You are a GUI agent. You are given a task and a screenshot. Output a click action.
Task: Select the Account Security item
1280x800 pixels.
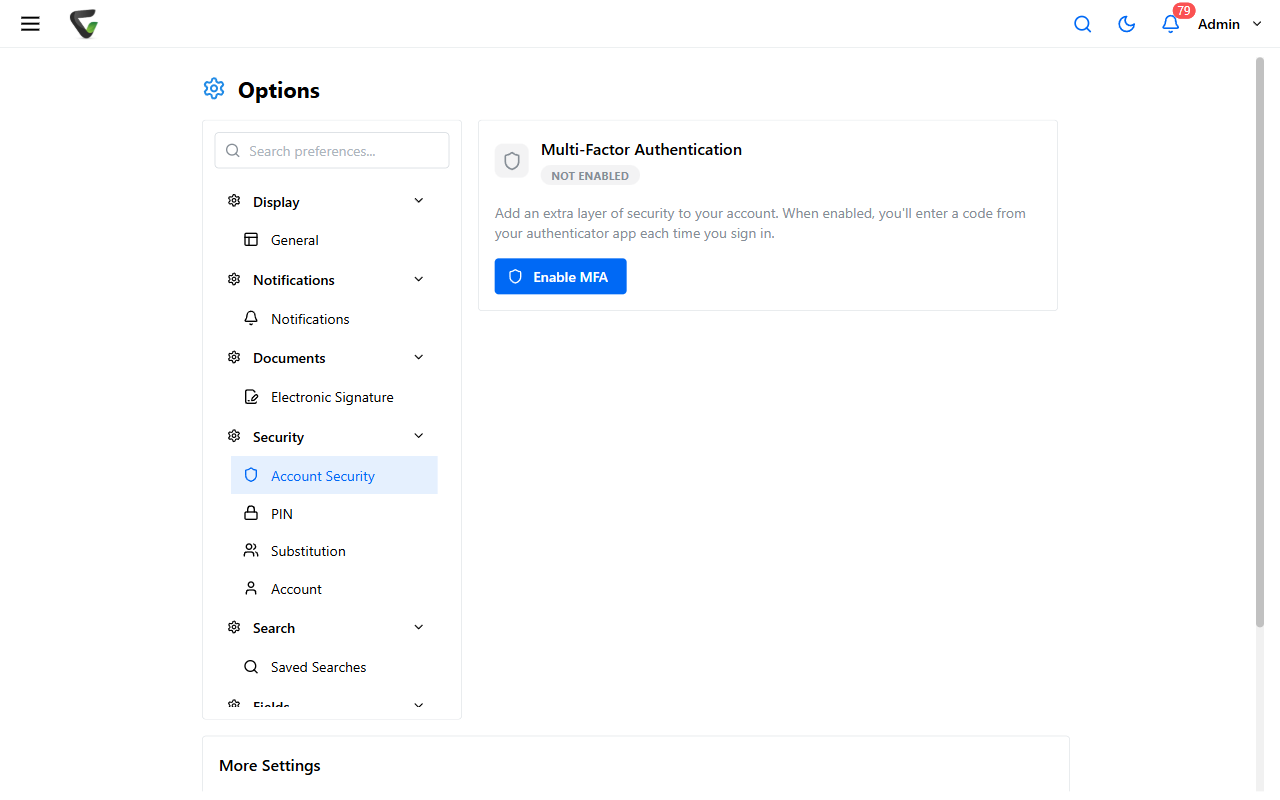point(334,475)
